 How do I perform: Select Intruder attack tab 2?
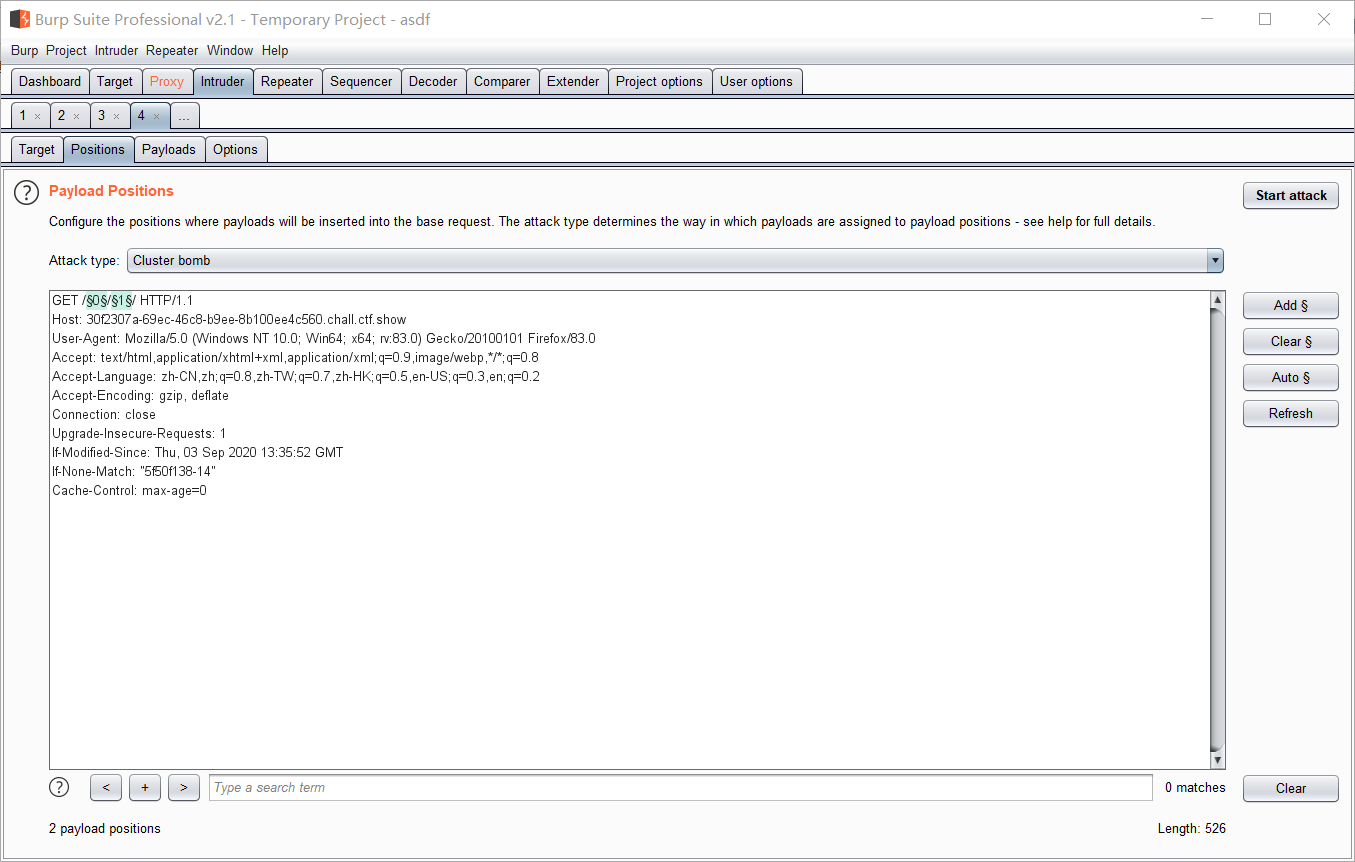click(x=61, y=116)
